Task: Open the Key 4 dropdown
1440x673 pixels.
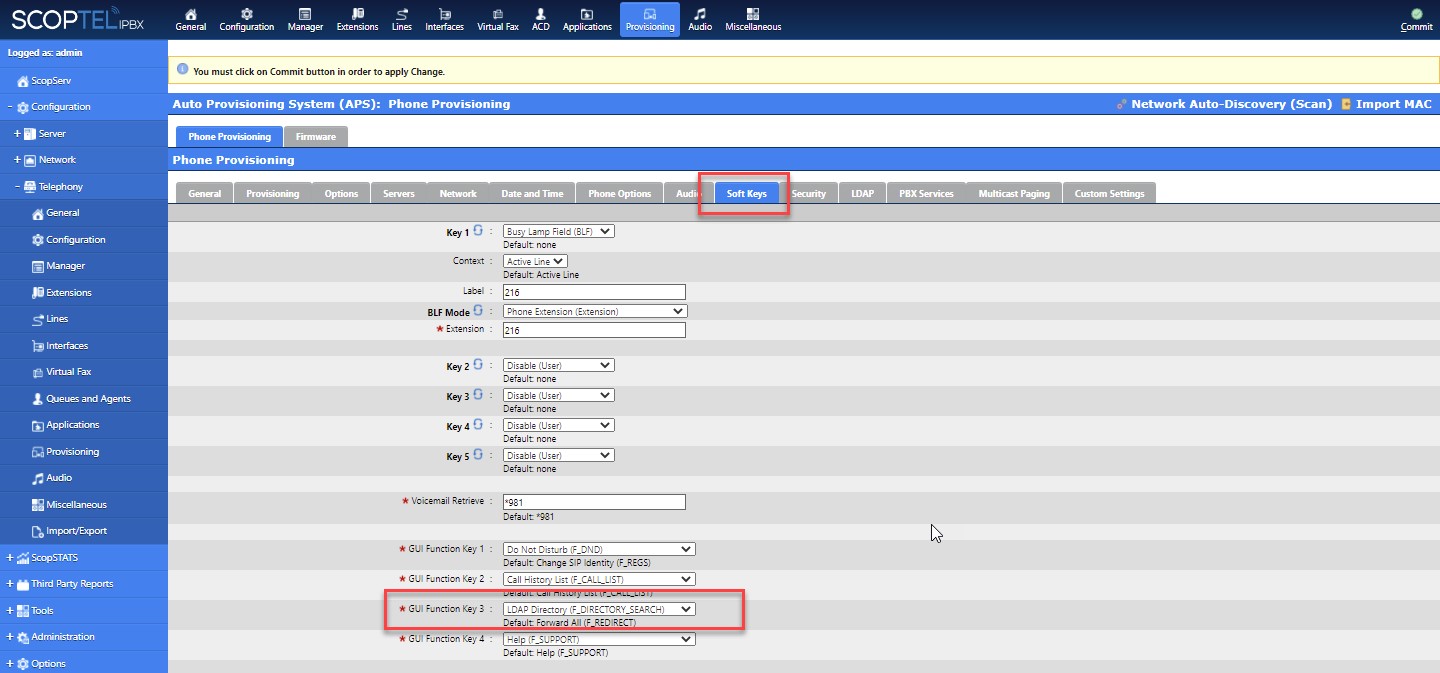Action: tap(559, 425)
